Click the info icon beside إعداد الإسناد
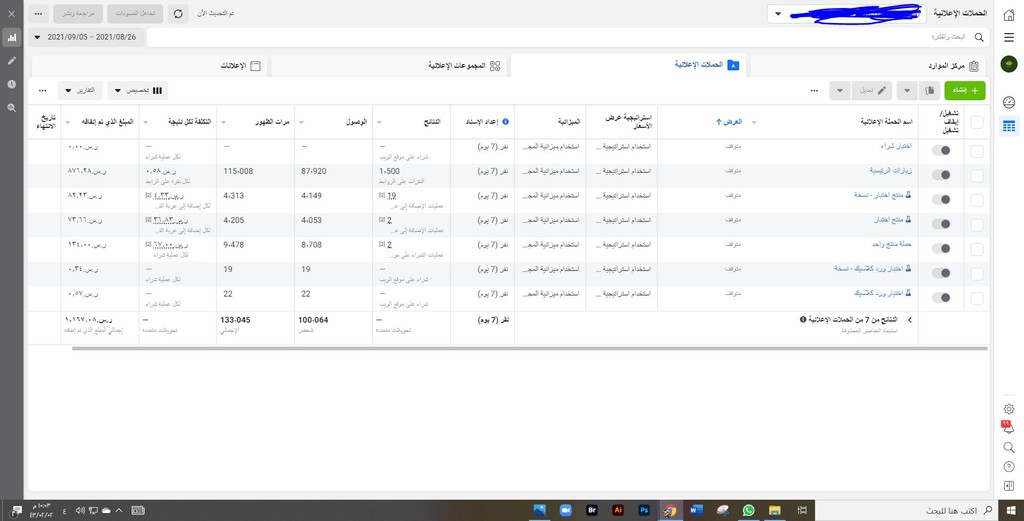The width and height of the screenshot is (1024, 521). tap(505, 121)
